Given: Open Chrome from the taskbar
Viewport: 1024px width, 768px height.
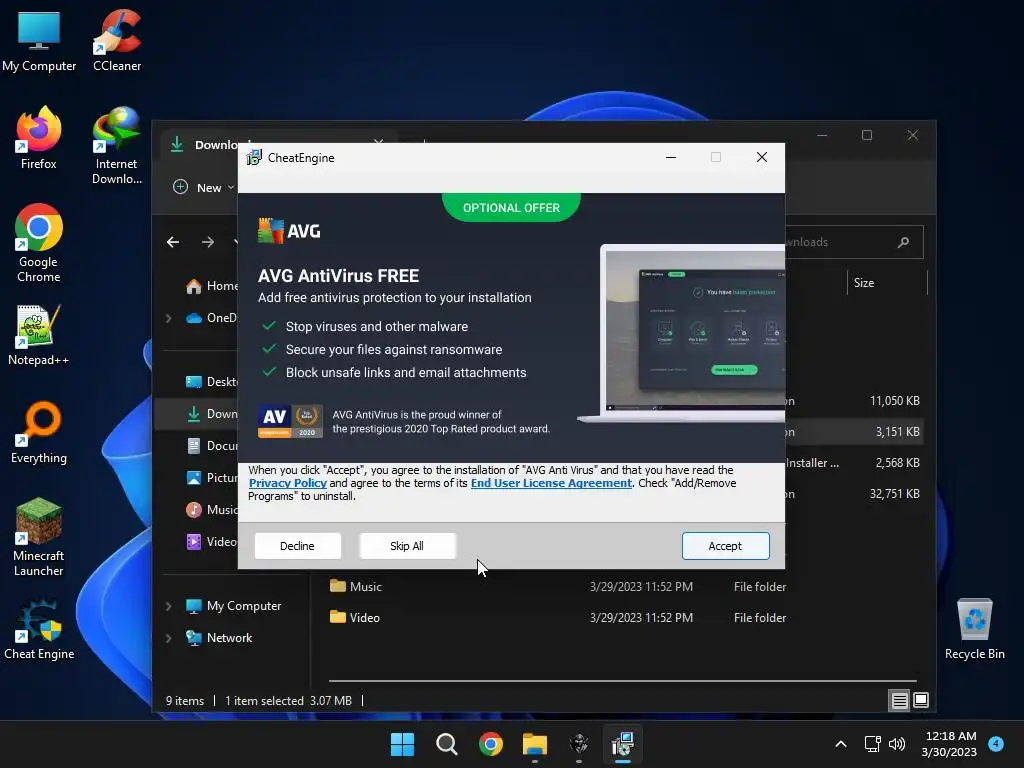Looking at the screenshot, I should pyautogui.click(x=490, y=744).
